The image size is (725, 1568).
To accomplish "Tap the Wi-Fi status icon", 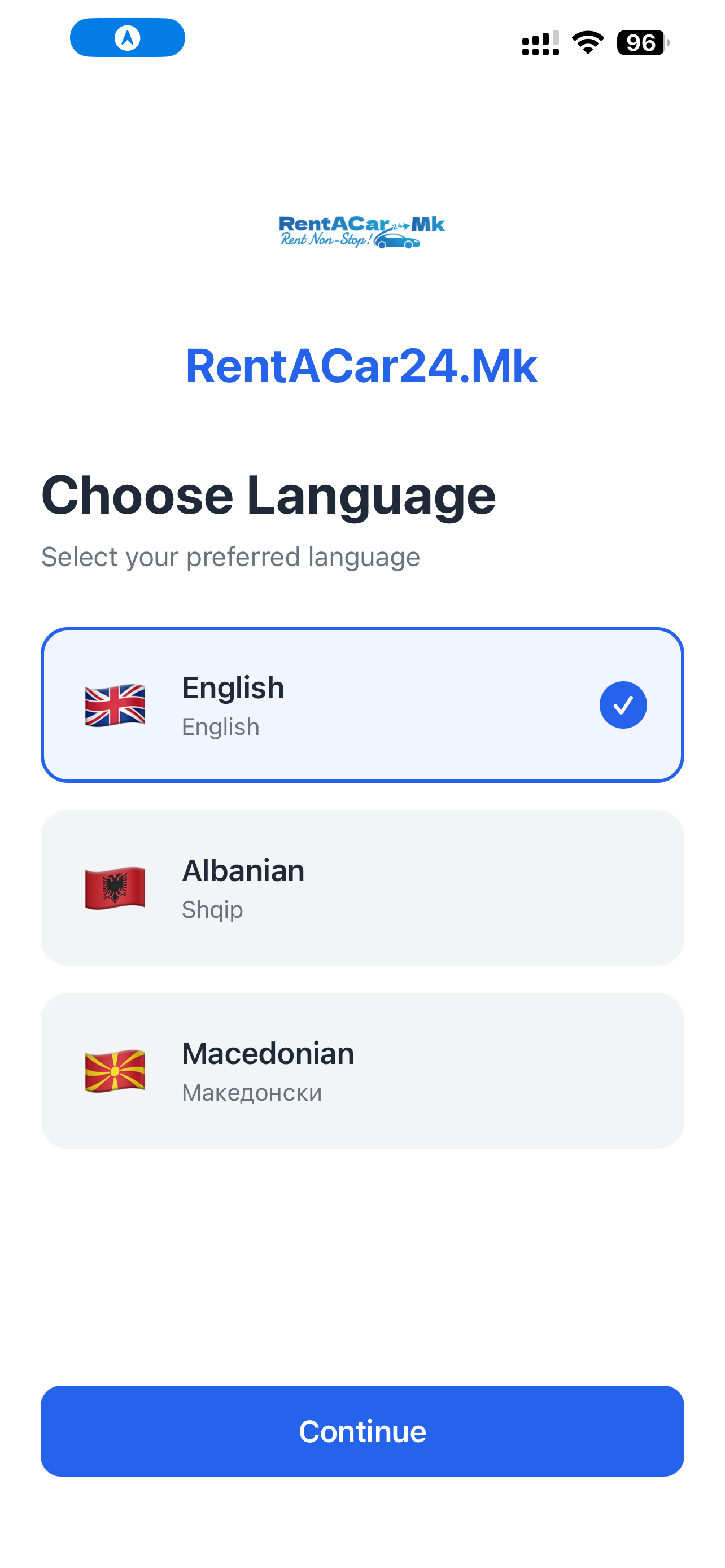I will [587, 42].
